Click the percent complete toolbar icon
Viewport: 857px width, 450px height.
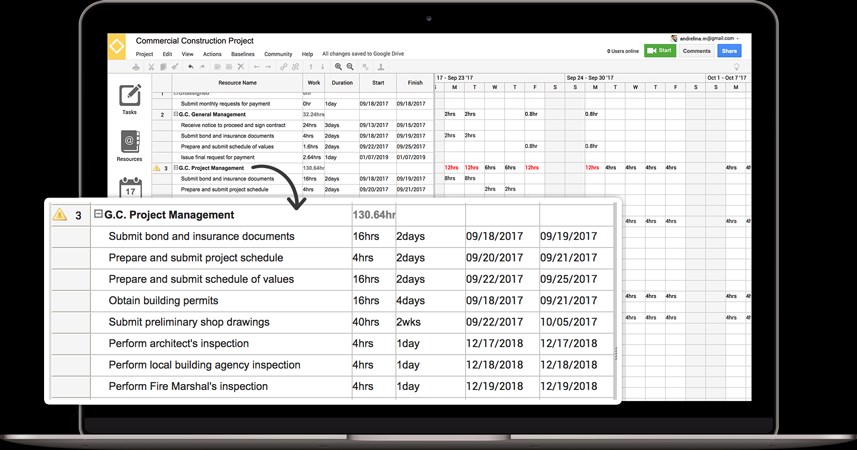pos(365,67)
